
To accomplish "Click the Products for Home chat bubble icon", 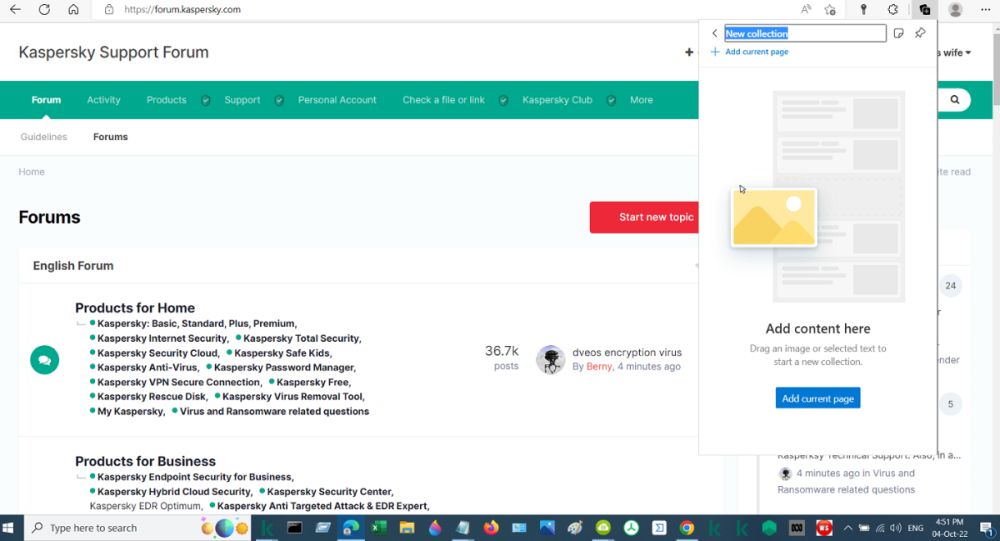I will (x=45, y=360).
